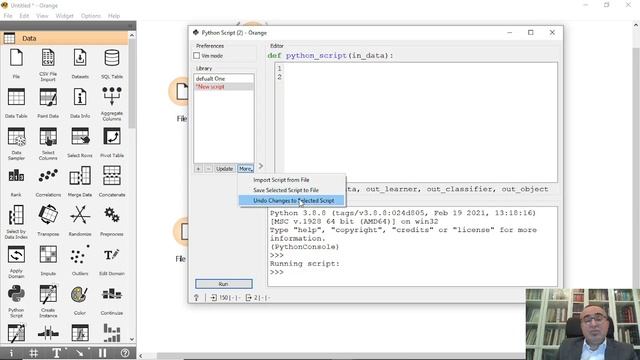Open the Widget menu

[x=64, y=16]
